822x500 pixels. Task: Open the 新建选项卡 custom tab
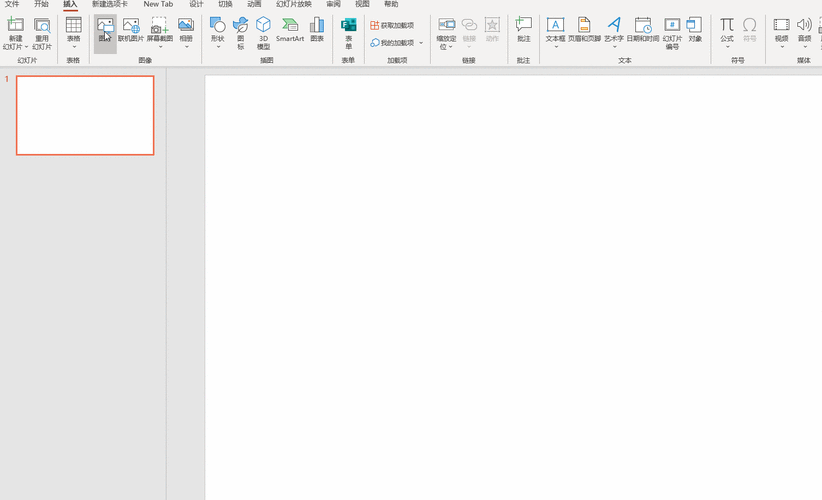pos(110,4)
